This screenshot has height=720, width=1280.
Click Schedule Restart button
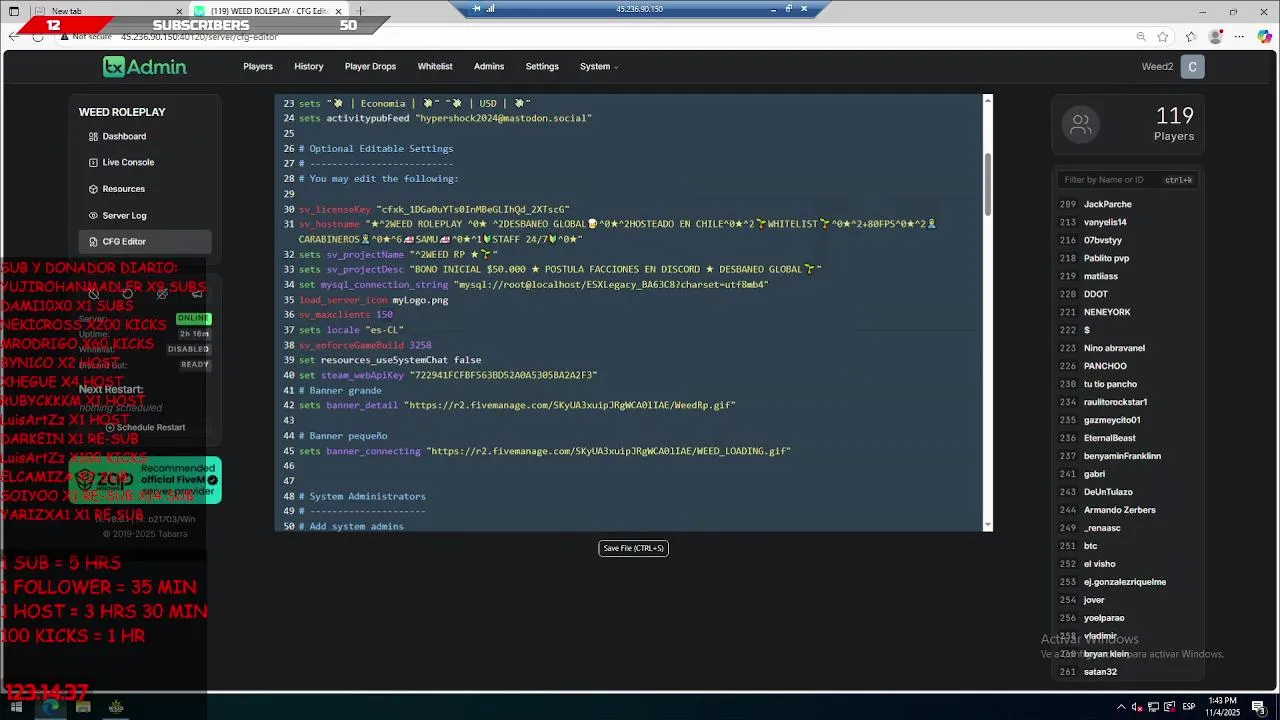(145, 427)
